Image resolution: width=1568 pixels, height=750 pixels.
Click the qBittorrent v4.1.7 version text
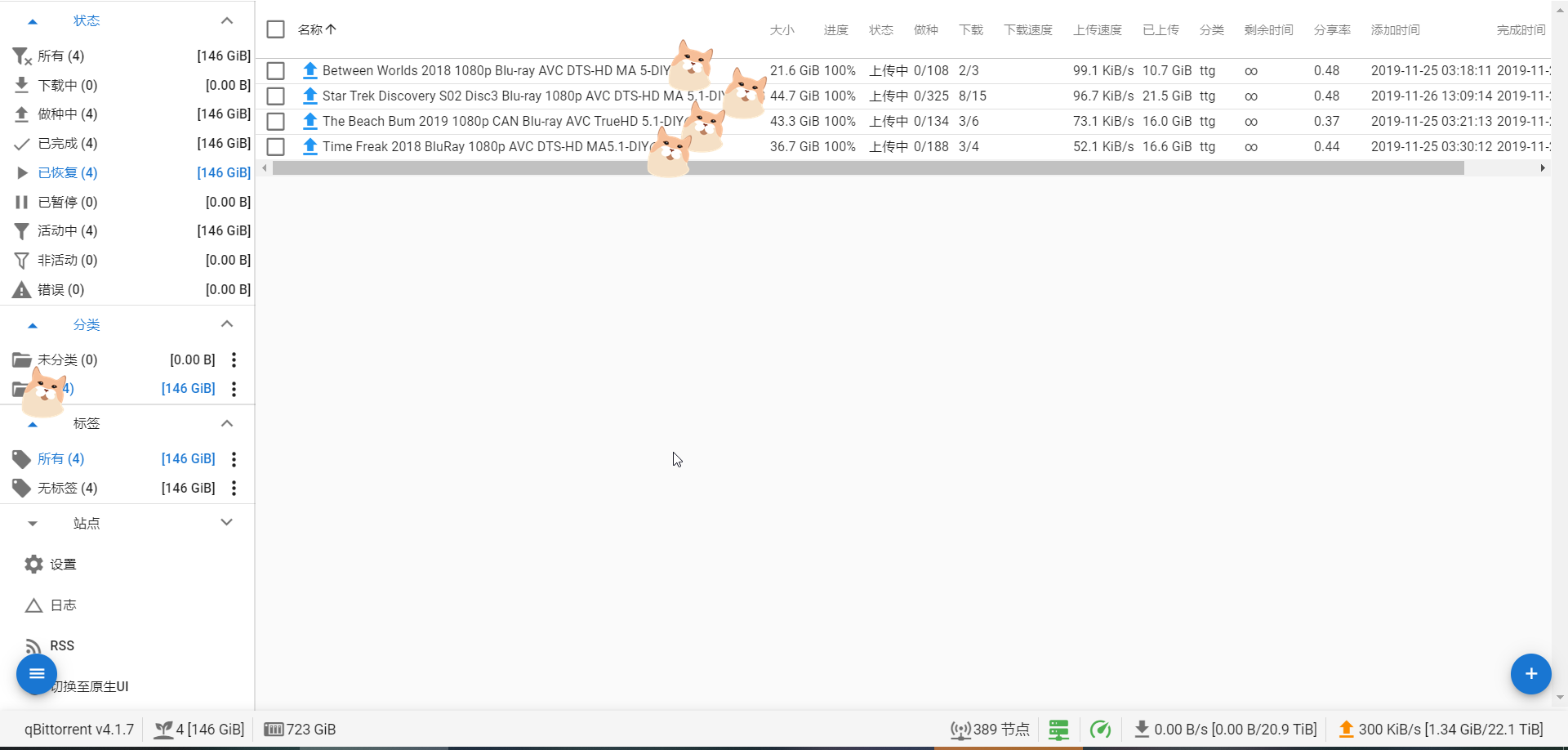79,730
